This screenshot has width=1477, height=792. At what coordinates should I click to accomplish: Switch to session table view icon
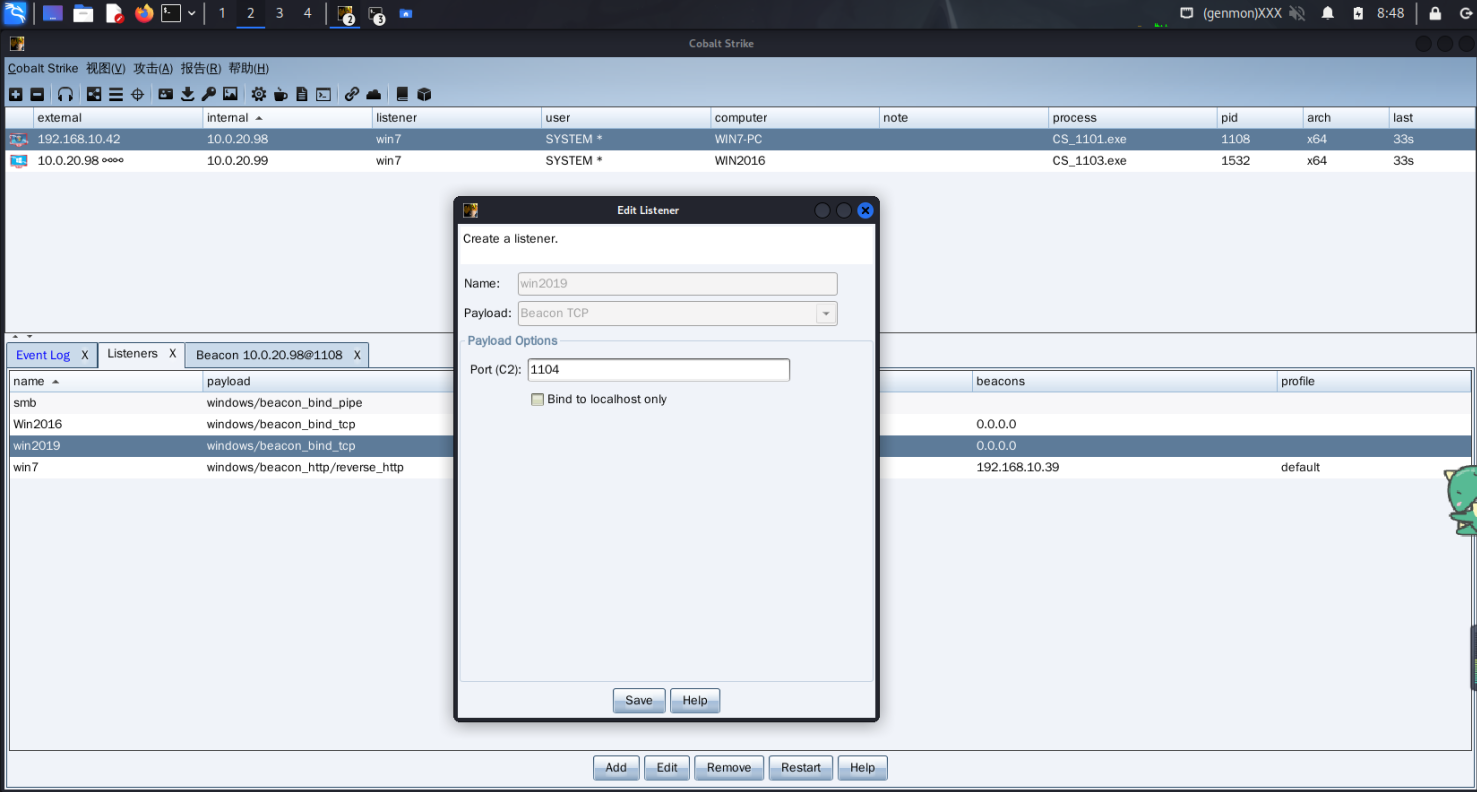(x=116, y=94)
